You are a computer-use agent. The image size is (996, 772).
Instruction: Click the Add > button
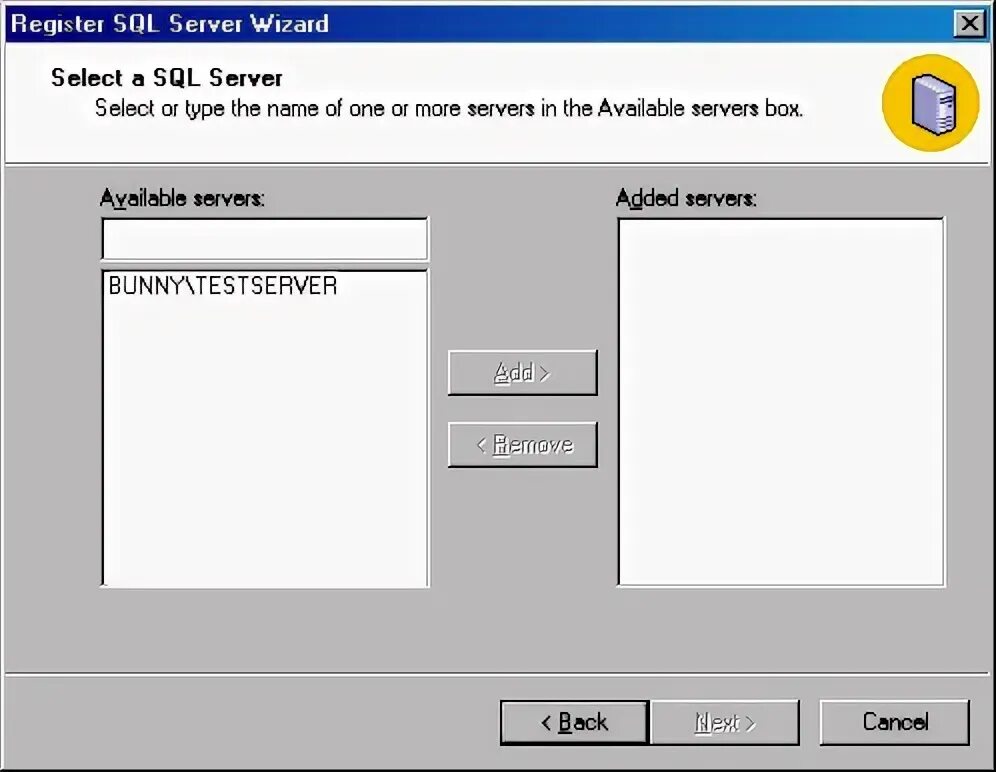click(522, 372)
